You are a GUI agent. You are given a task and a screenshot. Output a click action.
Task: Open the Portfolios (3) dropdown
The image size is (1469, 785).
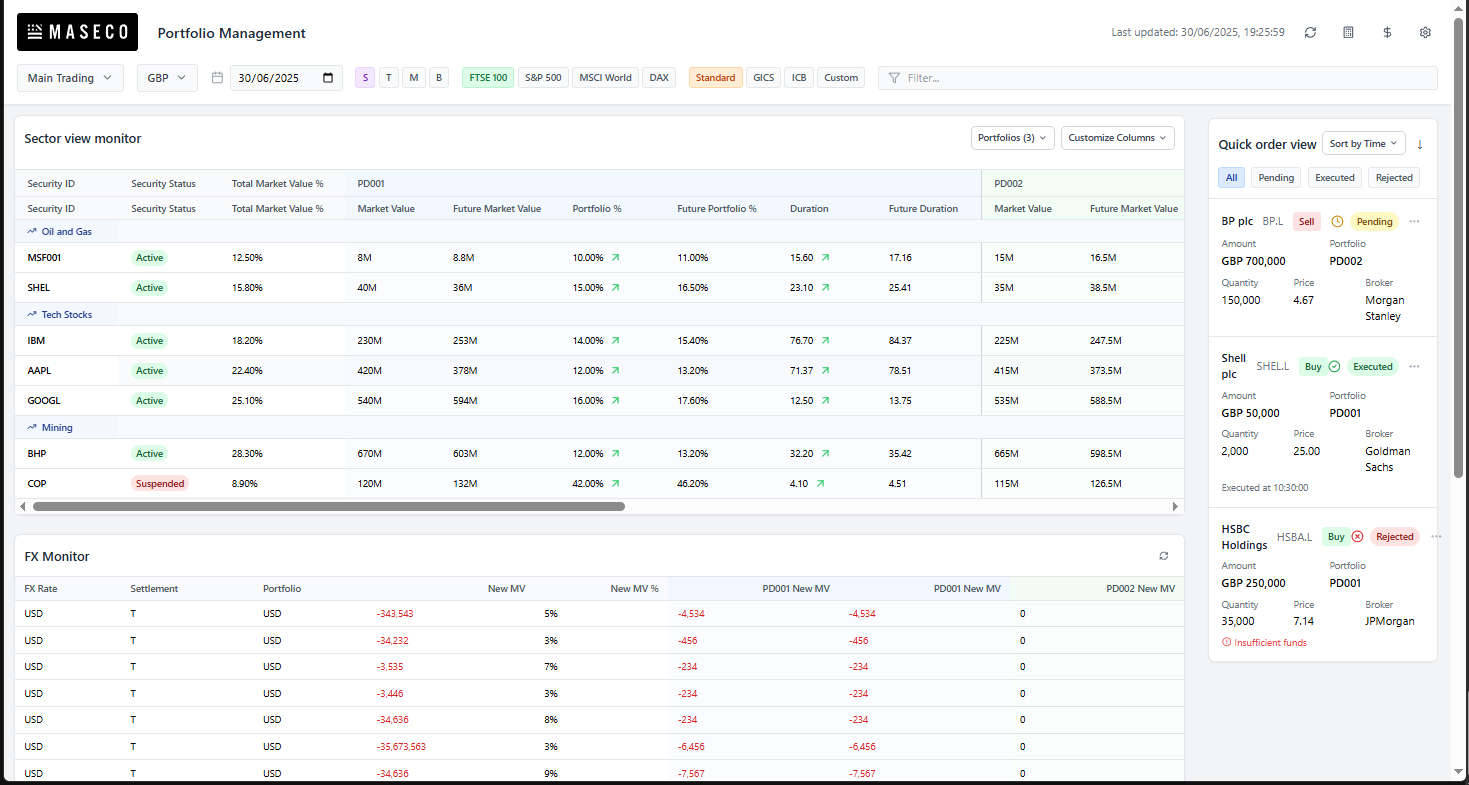tap(1012, 138)
